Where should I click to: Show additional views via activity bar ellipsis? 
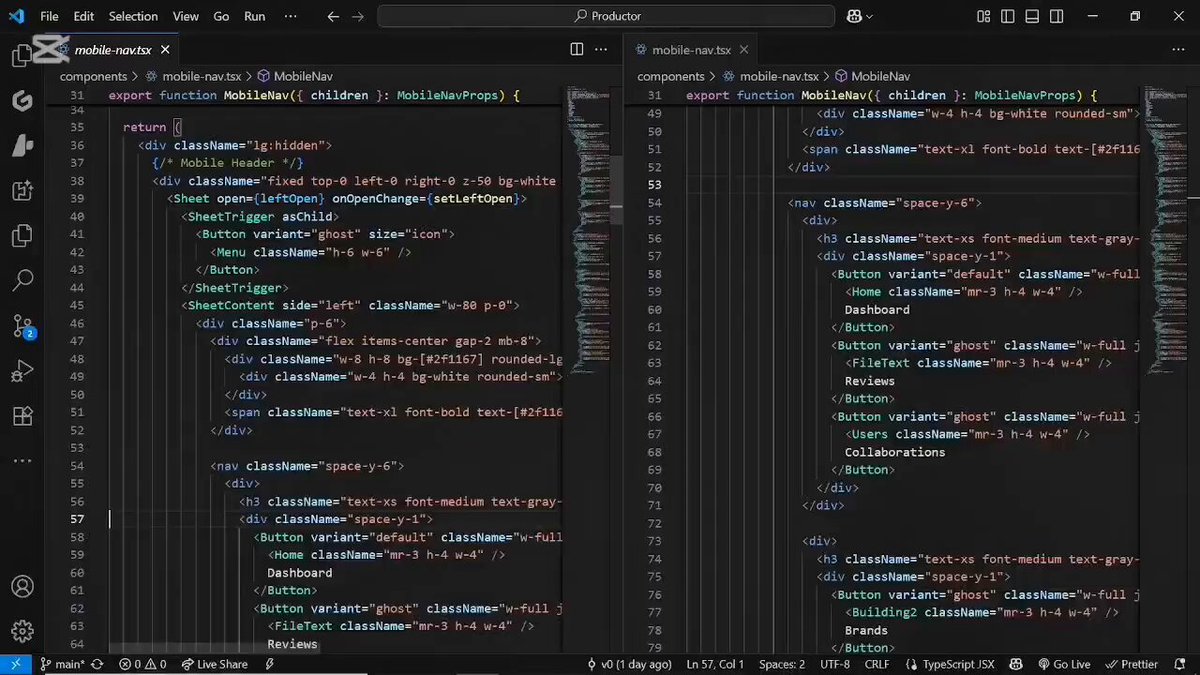(22, 461)
